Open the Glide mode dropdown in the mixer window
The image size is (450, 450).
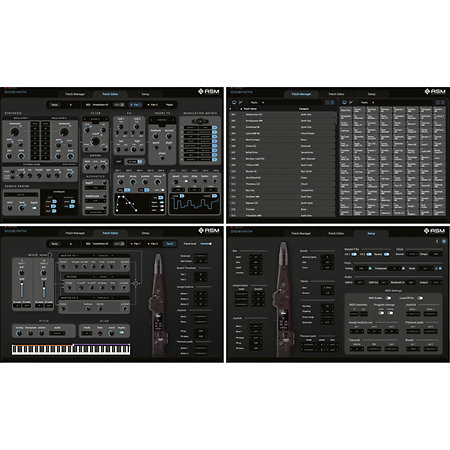tap(87, 333)
